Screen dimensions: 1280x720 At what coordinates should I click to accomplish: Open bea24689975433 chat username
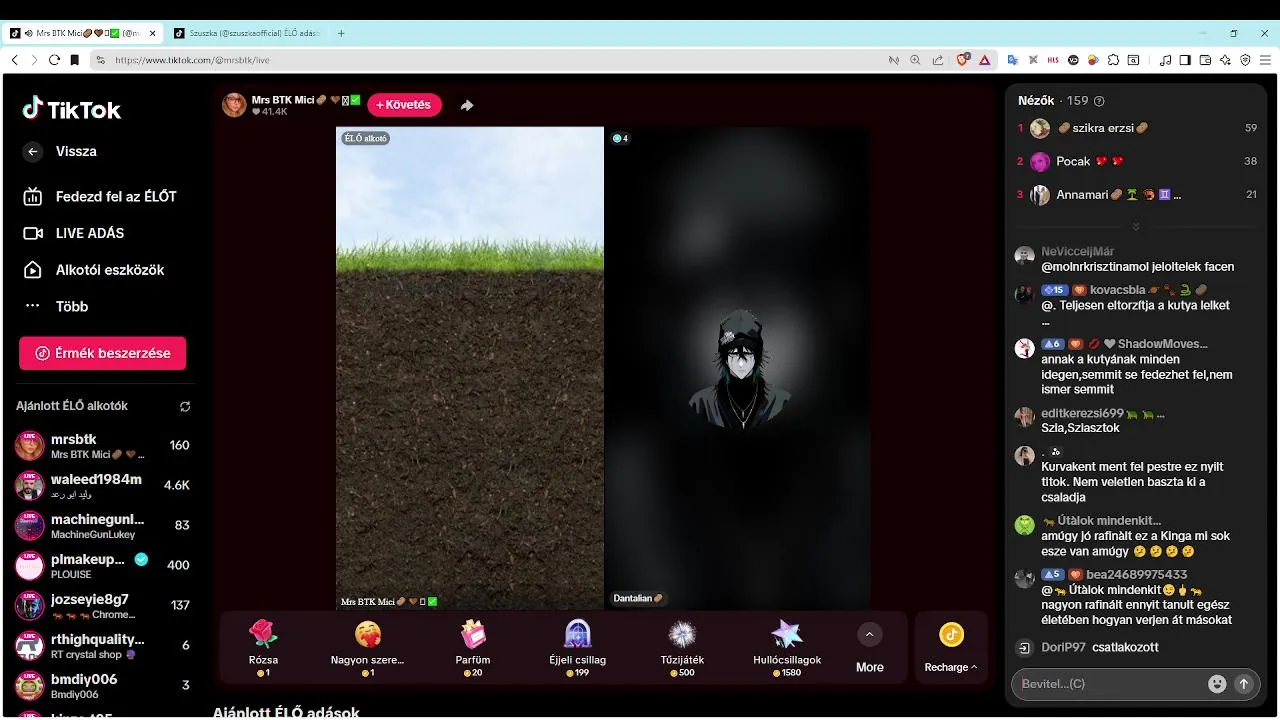click(1137, 575)
